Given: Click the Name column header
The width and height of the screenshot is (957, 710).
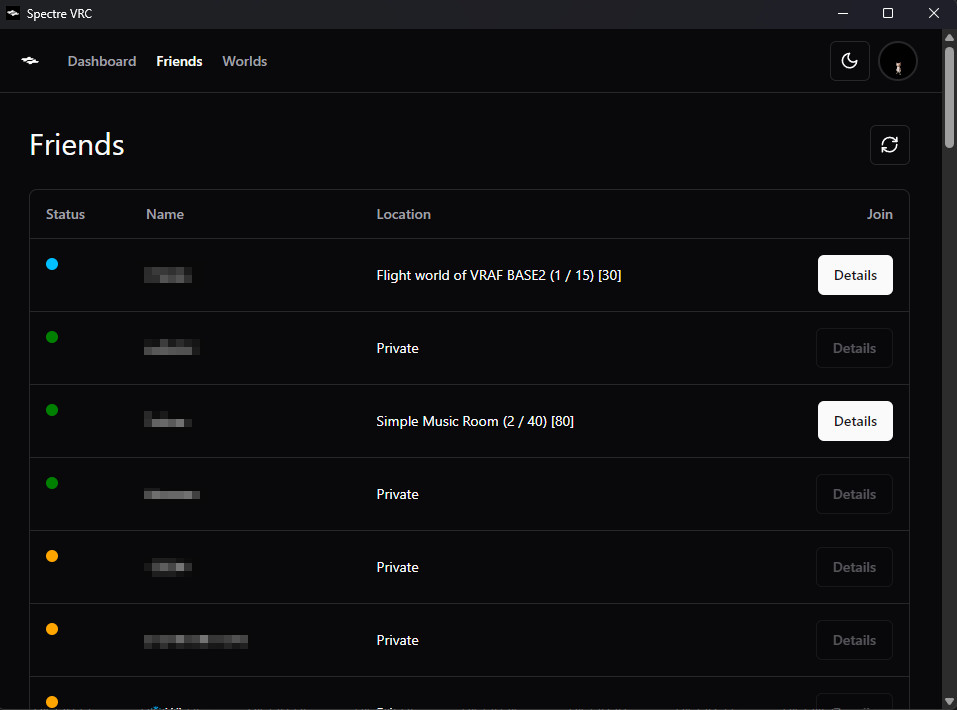Looking at the screenshot, I should (165, 214).
